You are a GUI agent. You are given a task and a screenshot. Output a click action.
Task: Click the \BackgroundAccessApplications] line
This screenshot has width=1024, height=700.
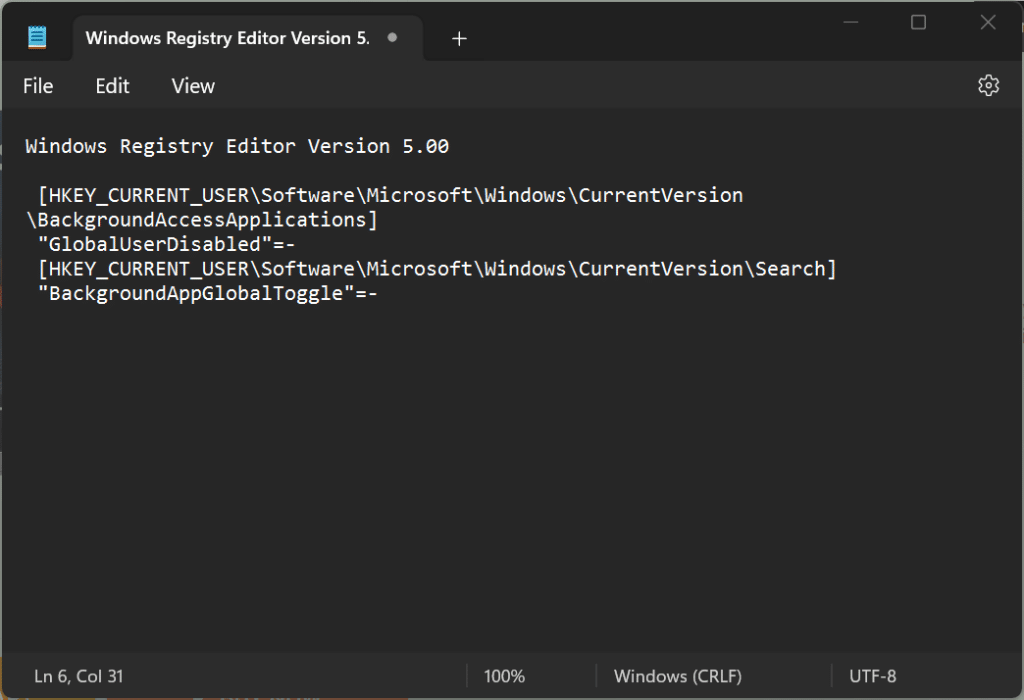[202, 220]
